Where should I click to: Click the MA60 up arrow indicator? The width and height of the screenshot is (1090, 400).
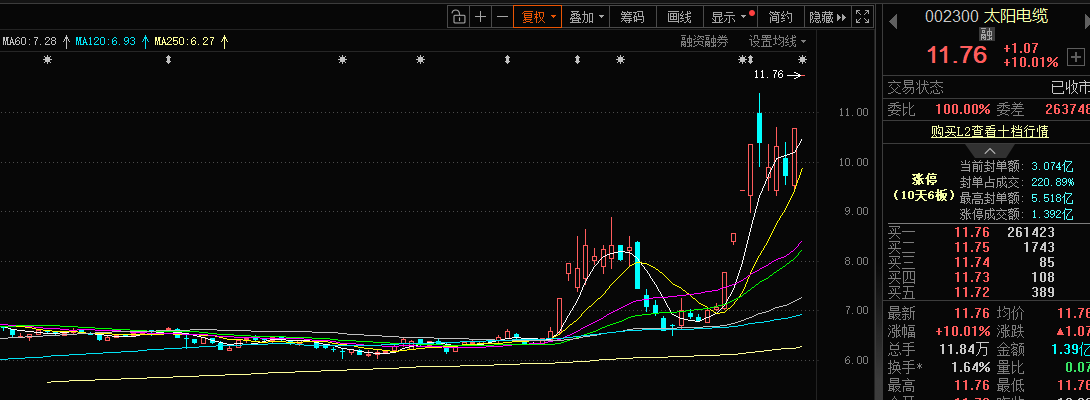(66, 42)
